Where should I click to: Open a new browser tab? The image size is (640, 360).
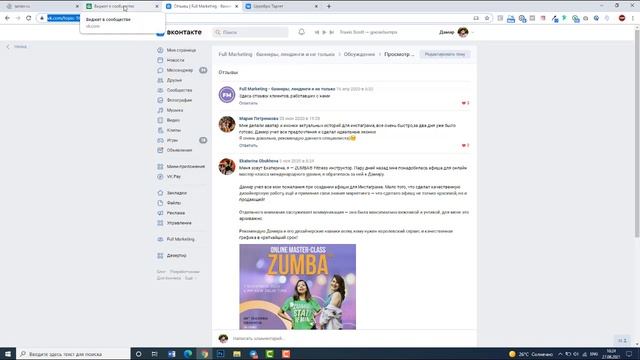point(329,6)
